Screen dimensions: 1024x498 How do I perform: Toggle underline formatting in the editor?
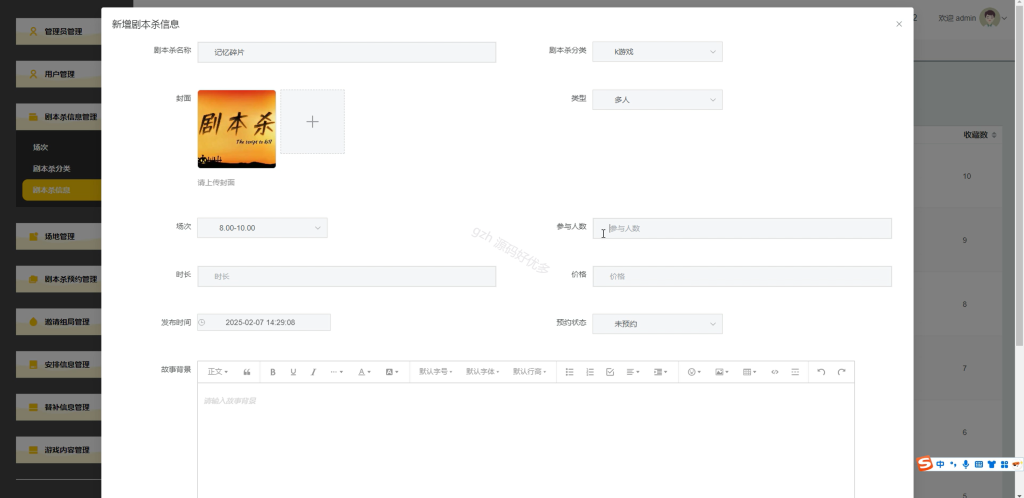[x=293, y=372]
